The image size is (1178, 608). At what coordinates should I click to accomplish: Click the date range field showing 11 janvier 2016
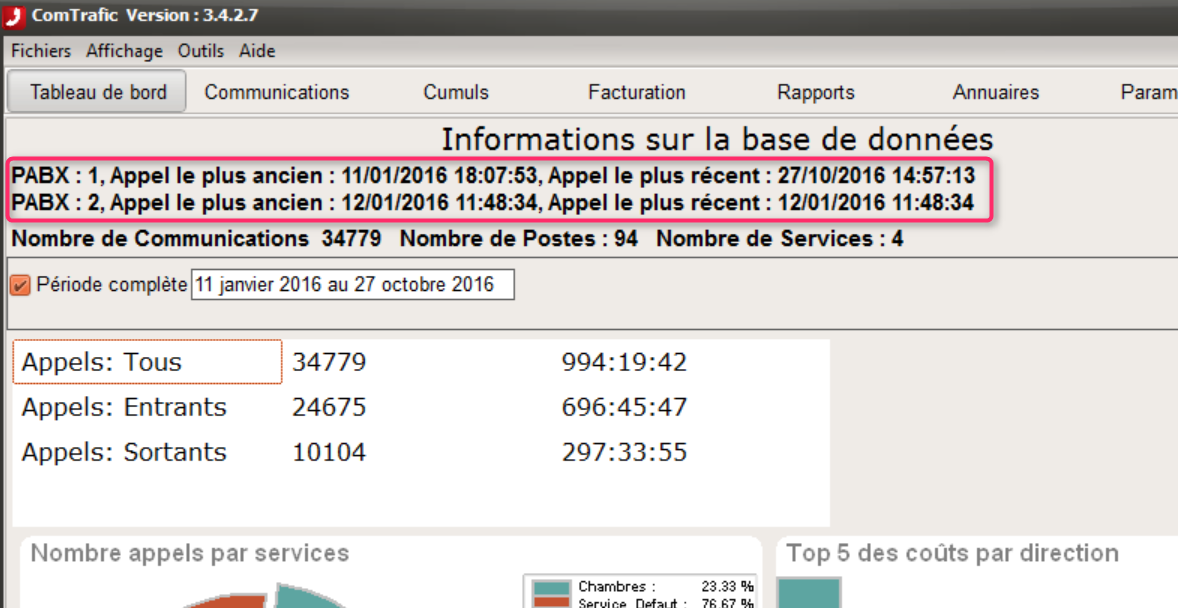[352, 285]
